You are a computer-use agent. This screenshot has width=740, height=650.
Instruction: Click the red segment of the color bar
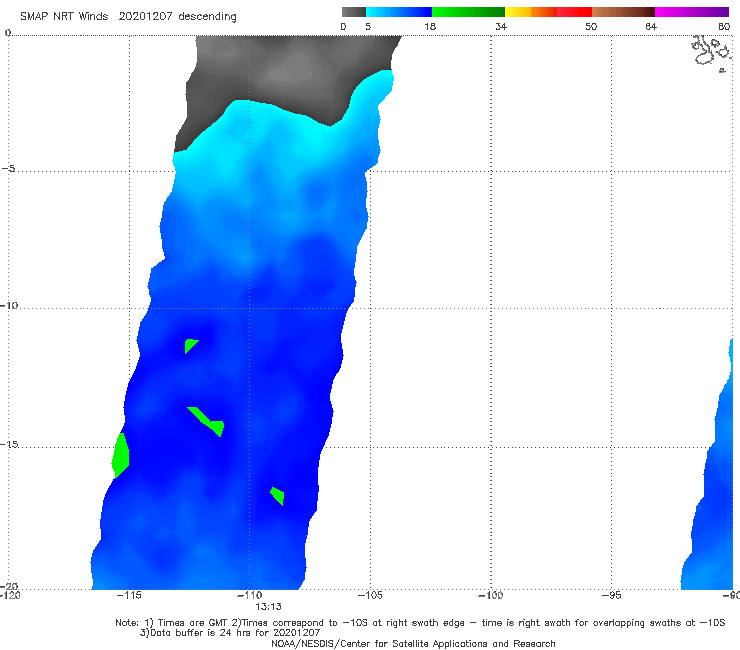point(574,12)
